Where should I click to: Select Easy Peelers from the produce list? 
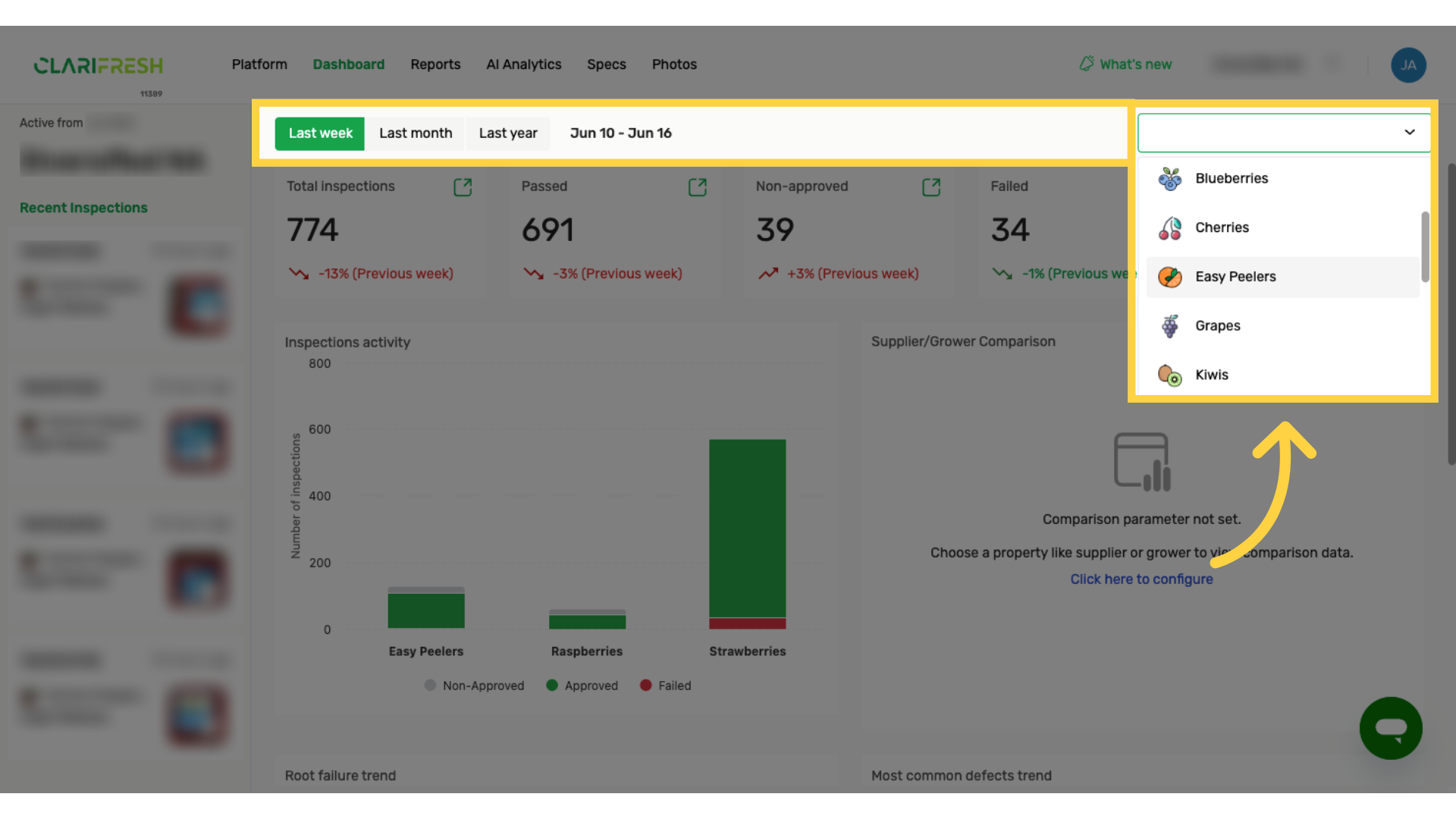tap(1282, 277)
